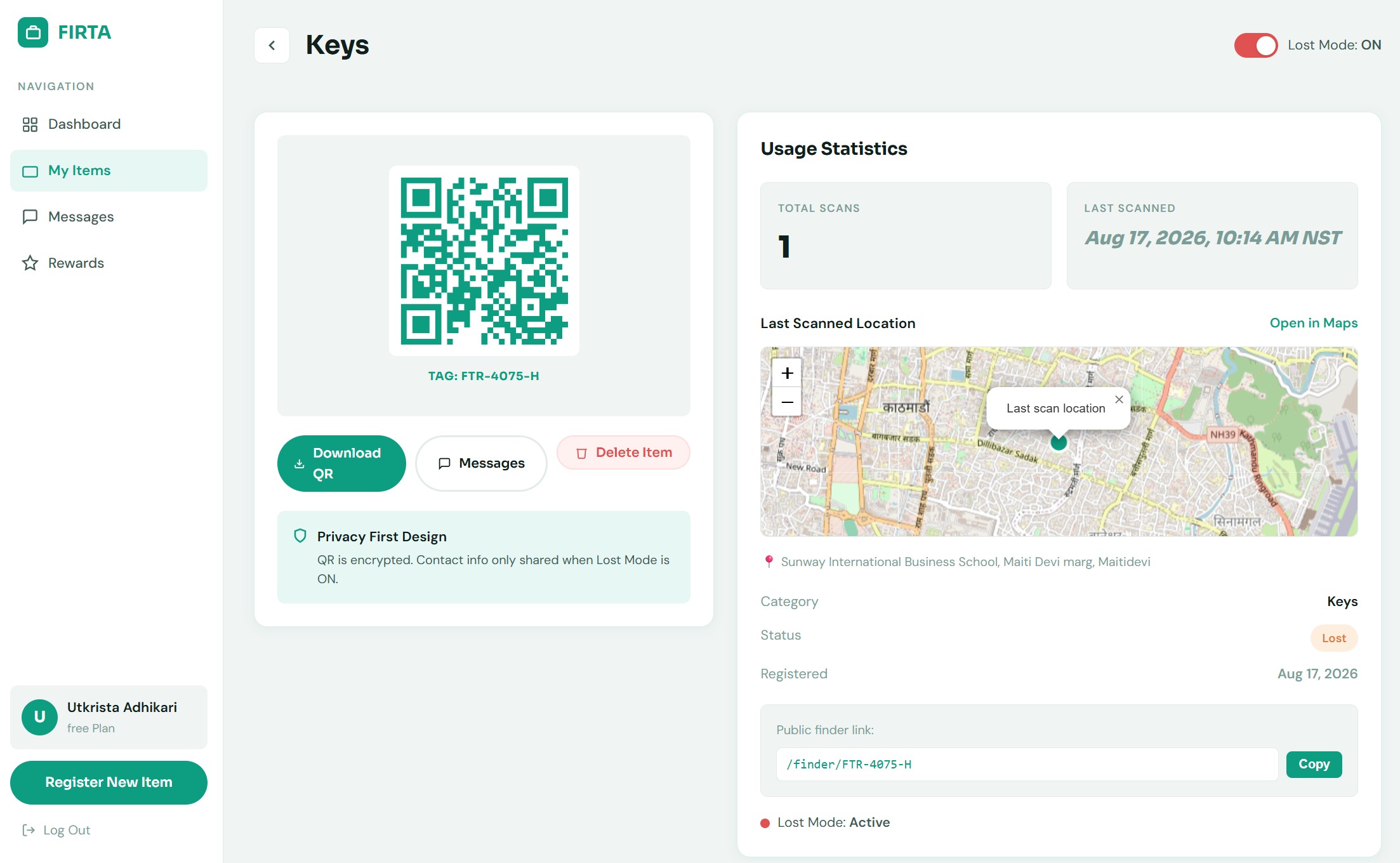
Task: Click the Privacy First Design shield icon
Action: (300, 536)
